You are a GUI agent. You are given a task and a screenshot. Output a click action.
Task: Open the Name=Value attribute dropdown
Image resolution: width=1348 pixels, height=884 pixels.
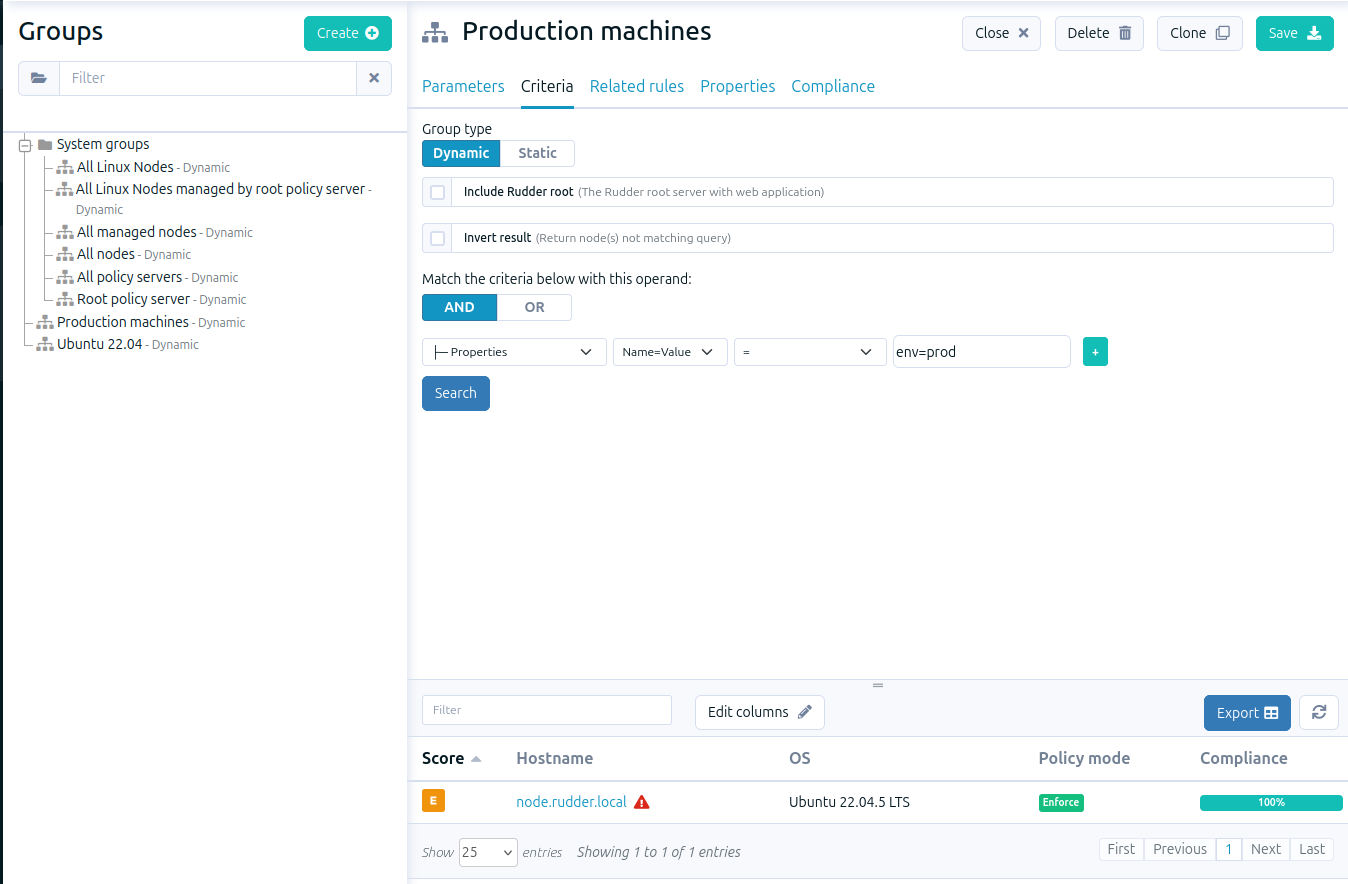click(x=670, y=352)
